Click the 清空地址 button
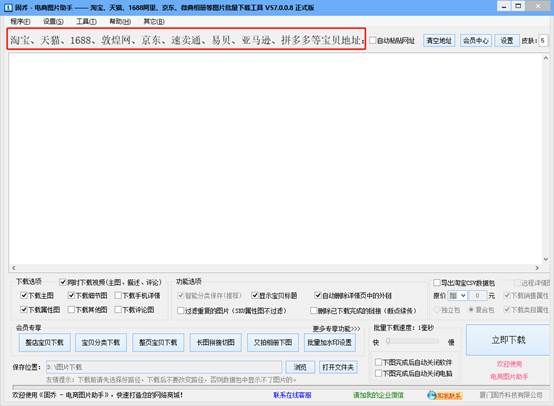 439,41
